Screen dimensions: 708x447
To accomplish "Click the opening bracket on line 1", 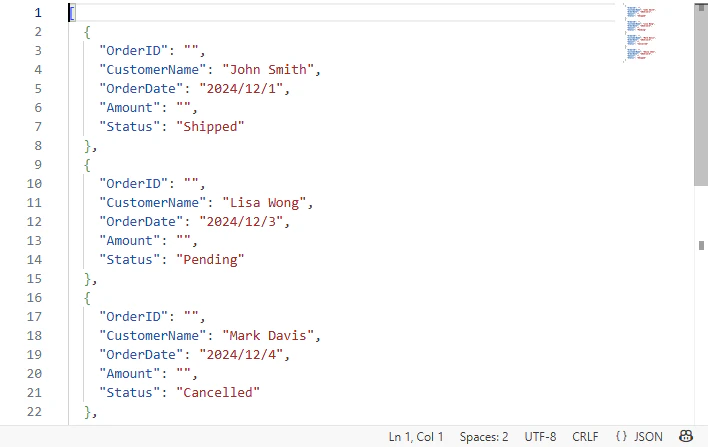I will [72, 13].
